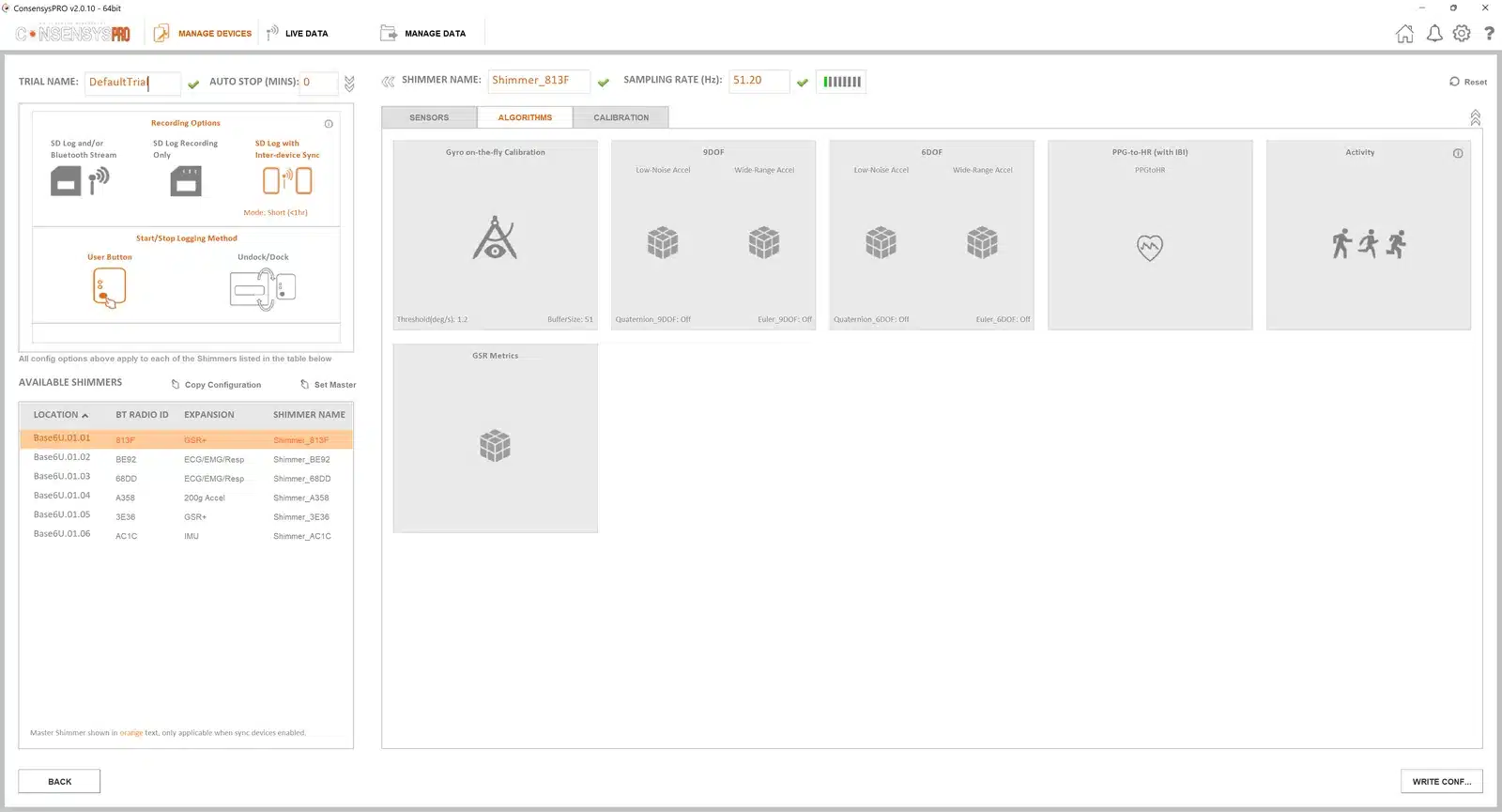The image size is (1502, 812).
Task: Choose Undock/Dock logging method icon
Action: (x=263, y=288)
